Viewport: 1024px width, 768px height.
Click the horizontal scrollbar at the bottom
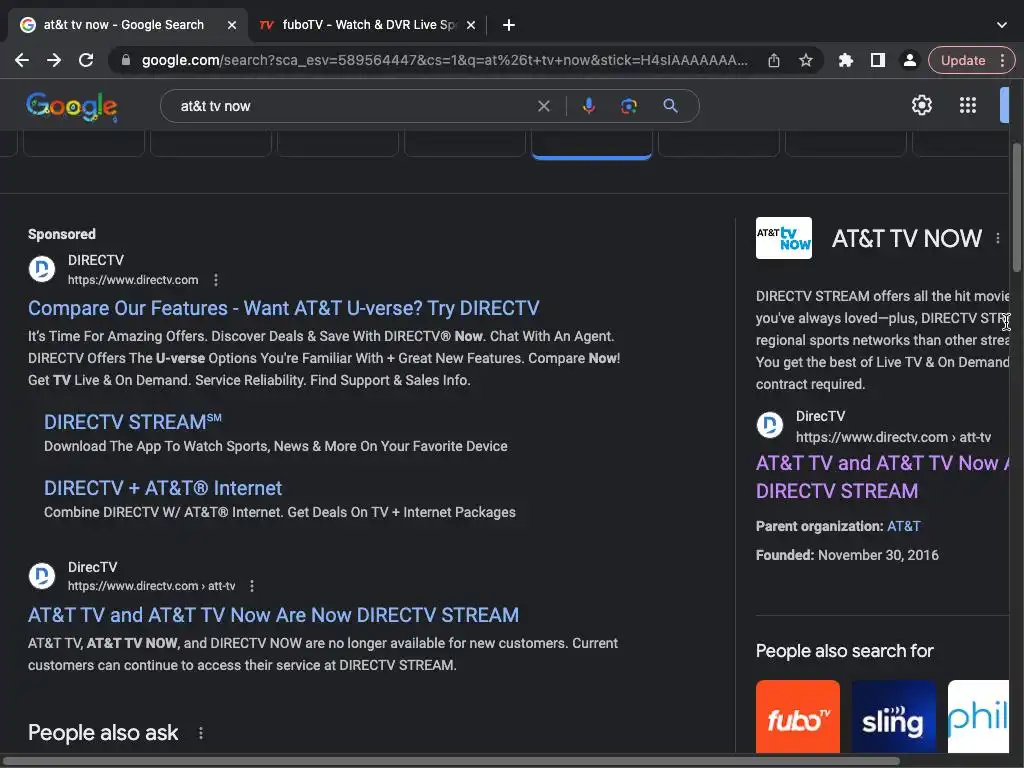pos(451,761)
